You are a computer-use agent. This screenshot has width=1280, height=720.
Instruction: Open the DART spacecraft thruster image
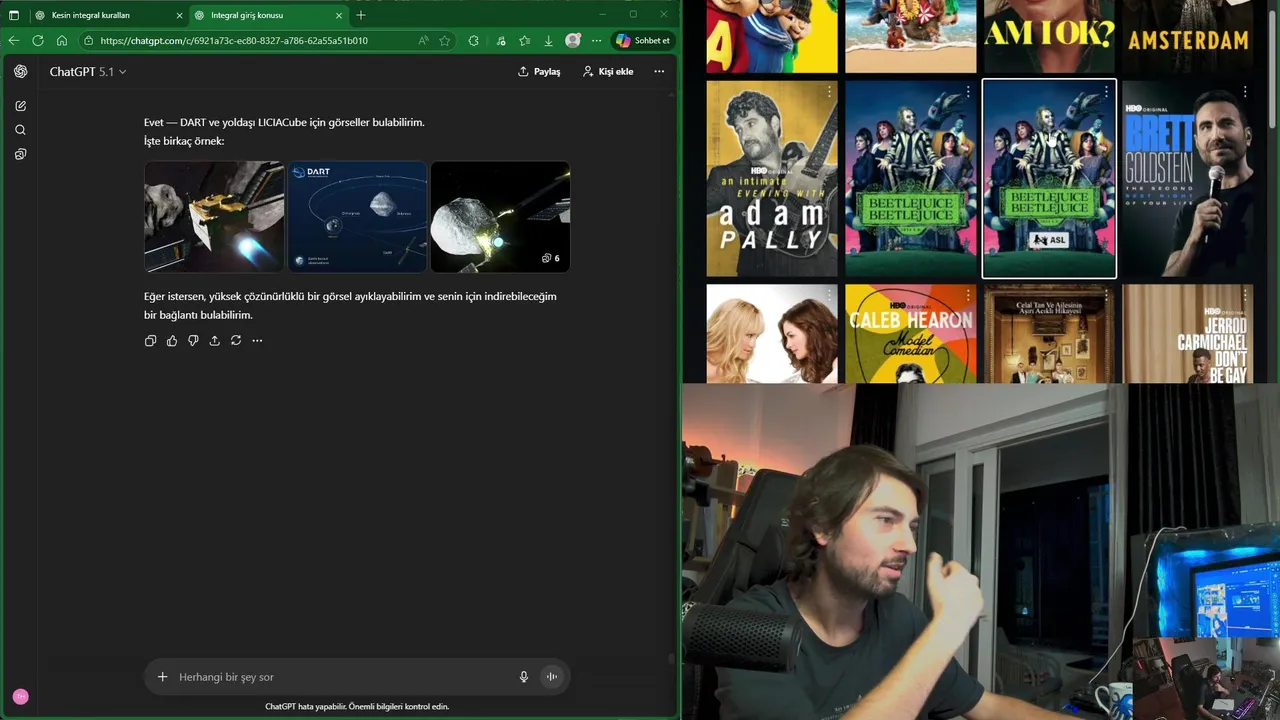click(214, 217)
